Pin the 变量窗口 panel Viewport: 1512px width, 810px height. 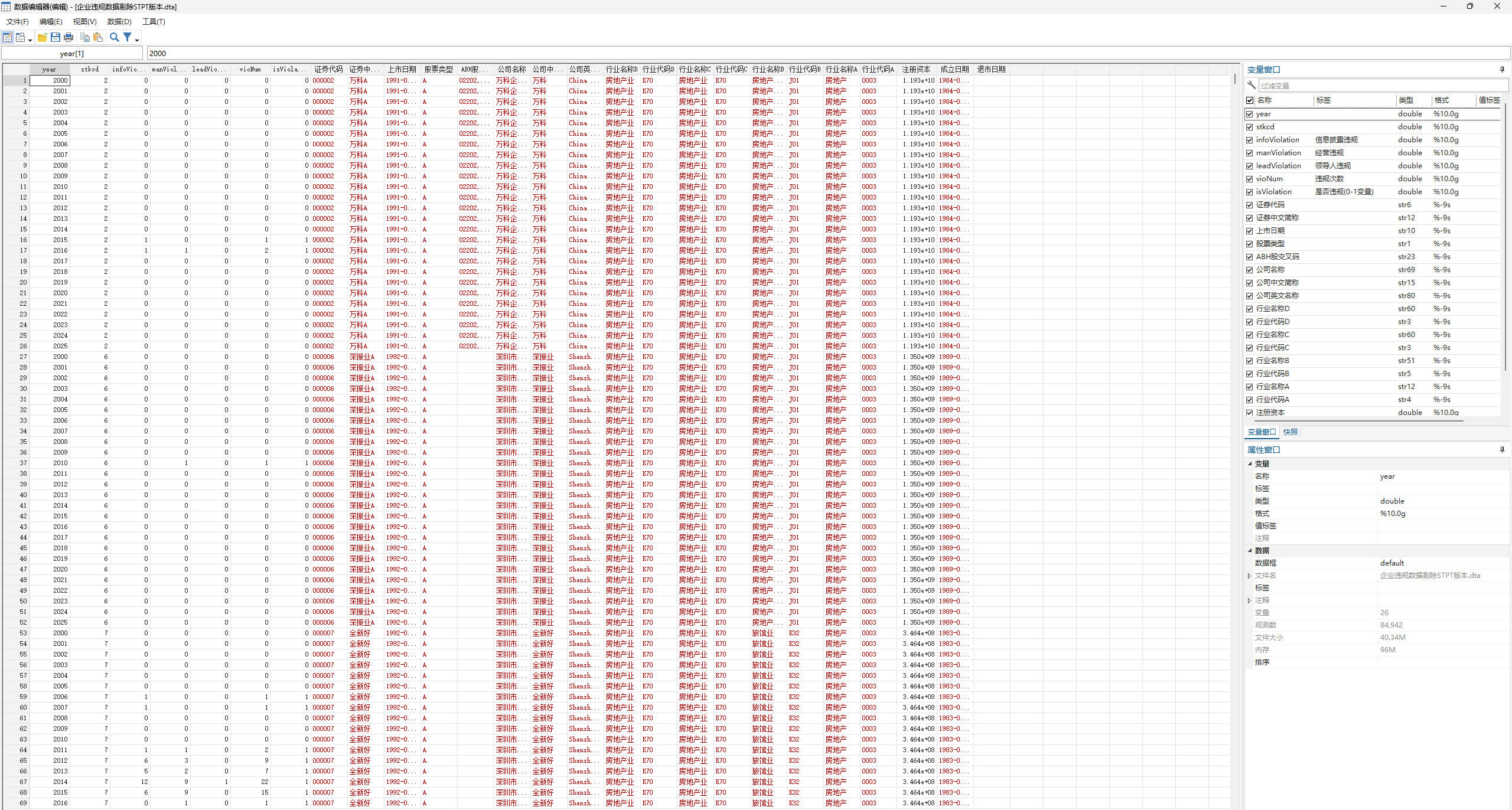point(1502,69)
